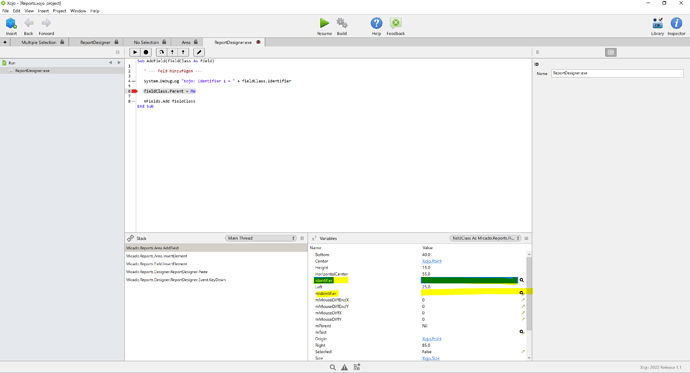Click the Insert toolbar icon
Image resolution: width=690 pixels, height=373 pixels.
(11, 24)
